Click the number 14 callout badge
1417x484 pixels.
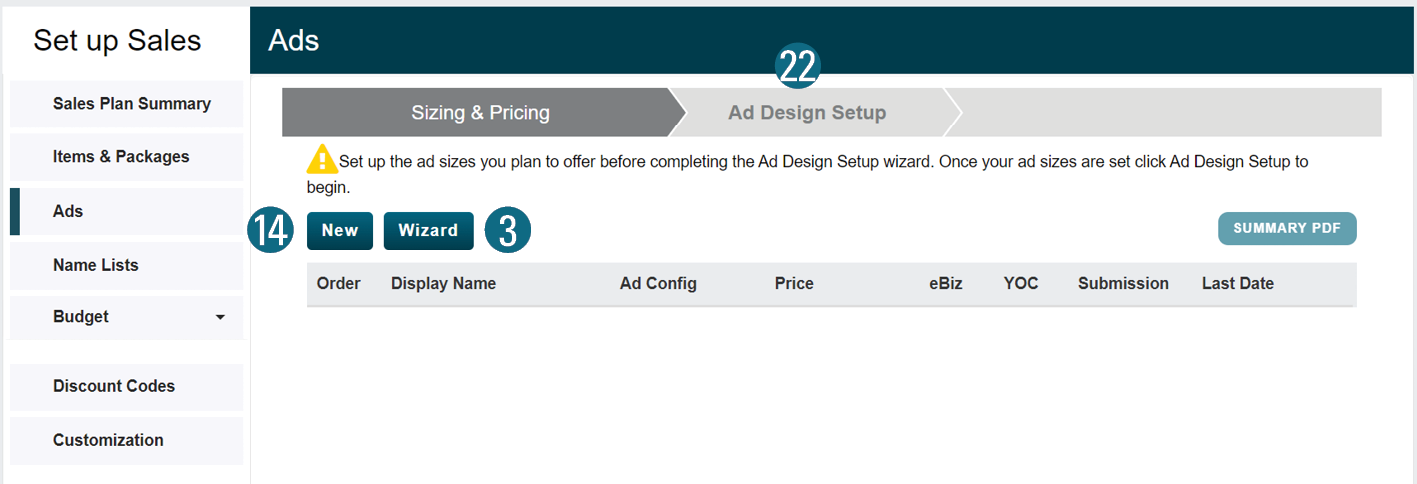click(270, 230)
